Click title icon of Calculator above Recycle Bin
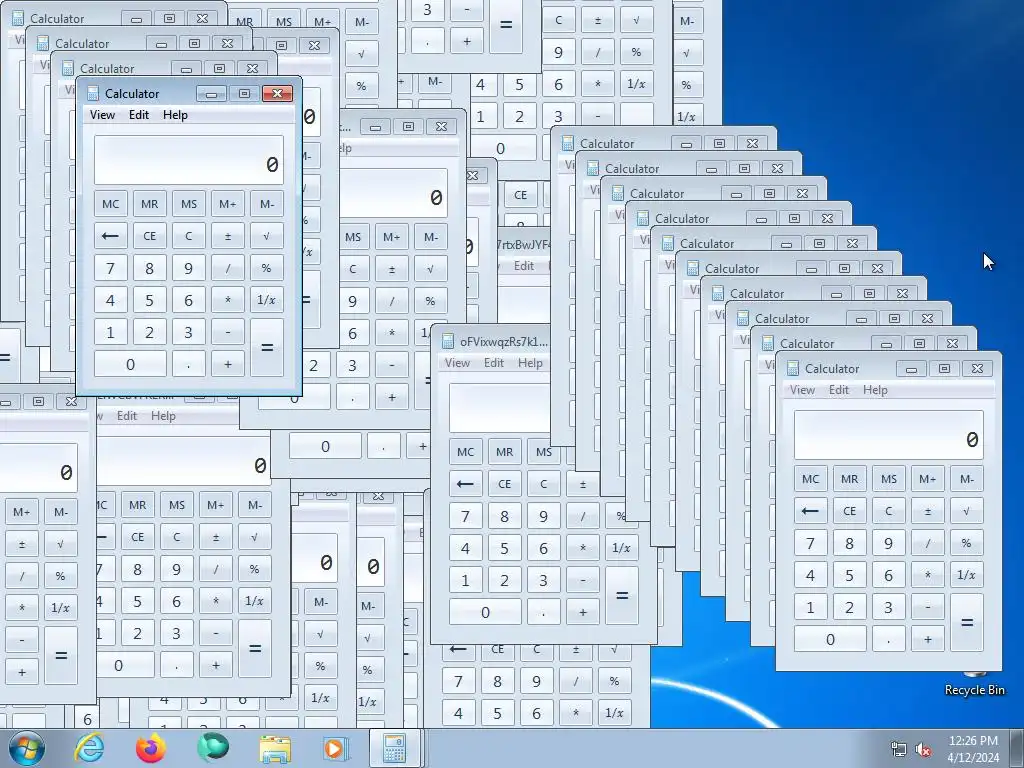Screen dimensions: 1024x768 point(793,368)
